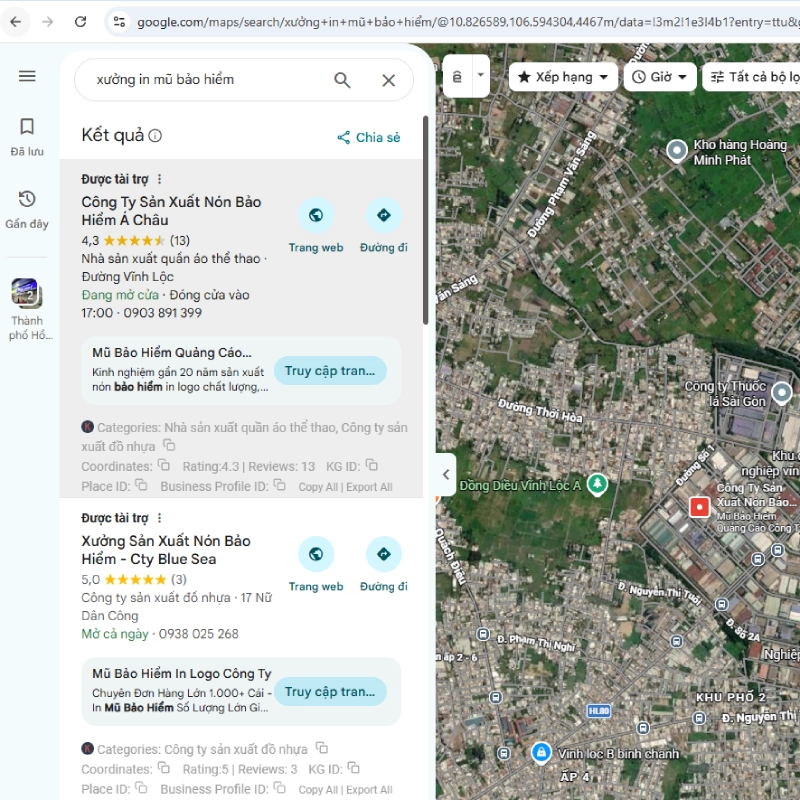Click Kho hàng Hoàng Minh Phát map pin
The image size is (800, 800).
click(x=677, y=152)
